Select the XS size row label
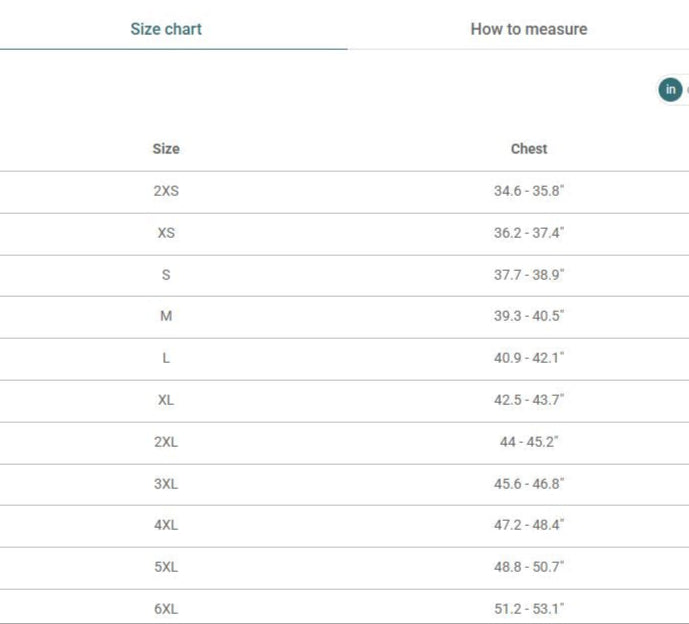This screenshot has height=624, width=689. (166, 233)
